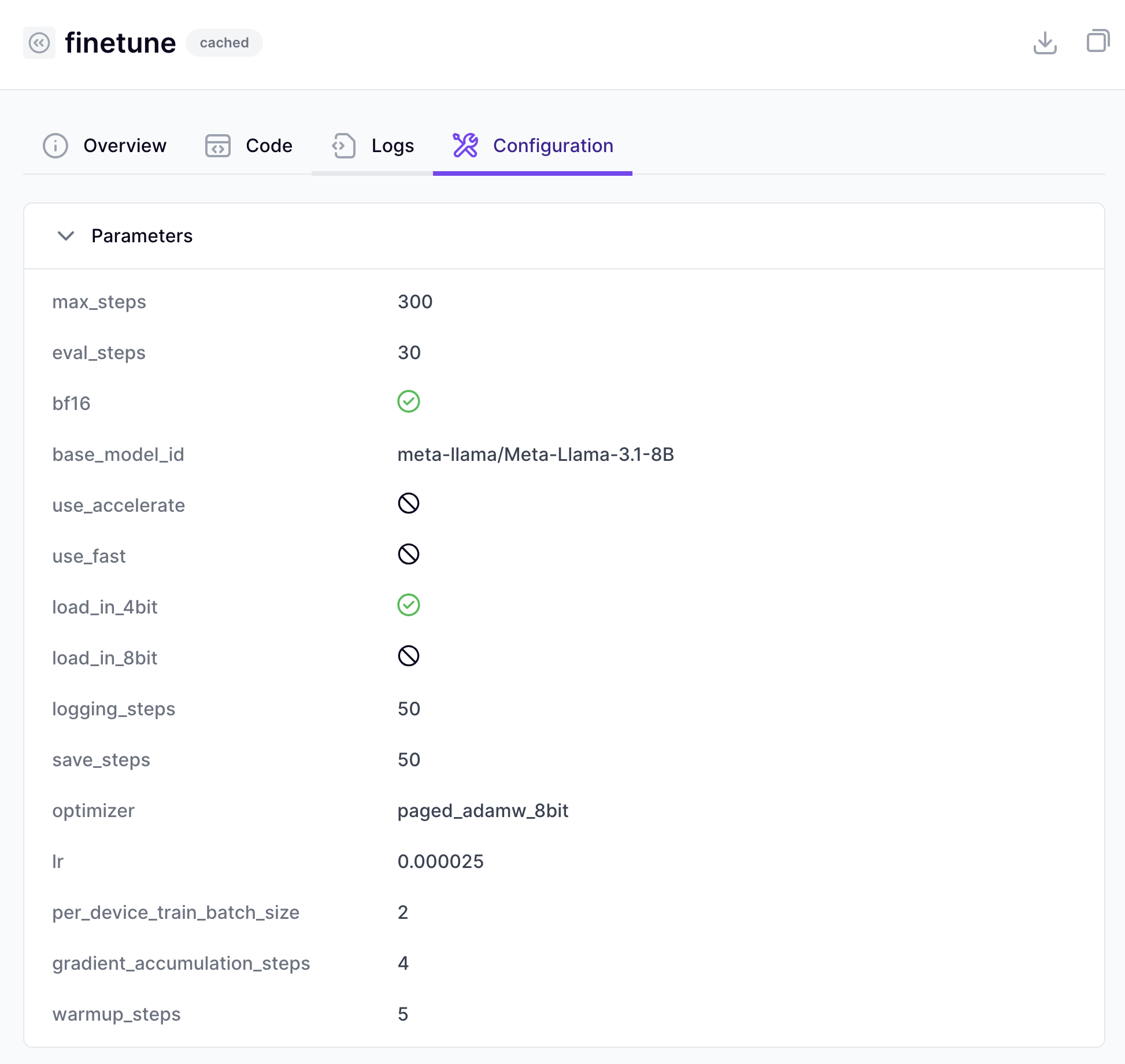Select the optimizer value paged_adamw_8bit

(x=483, y=810)
